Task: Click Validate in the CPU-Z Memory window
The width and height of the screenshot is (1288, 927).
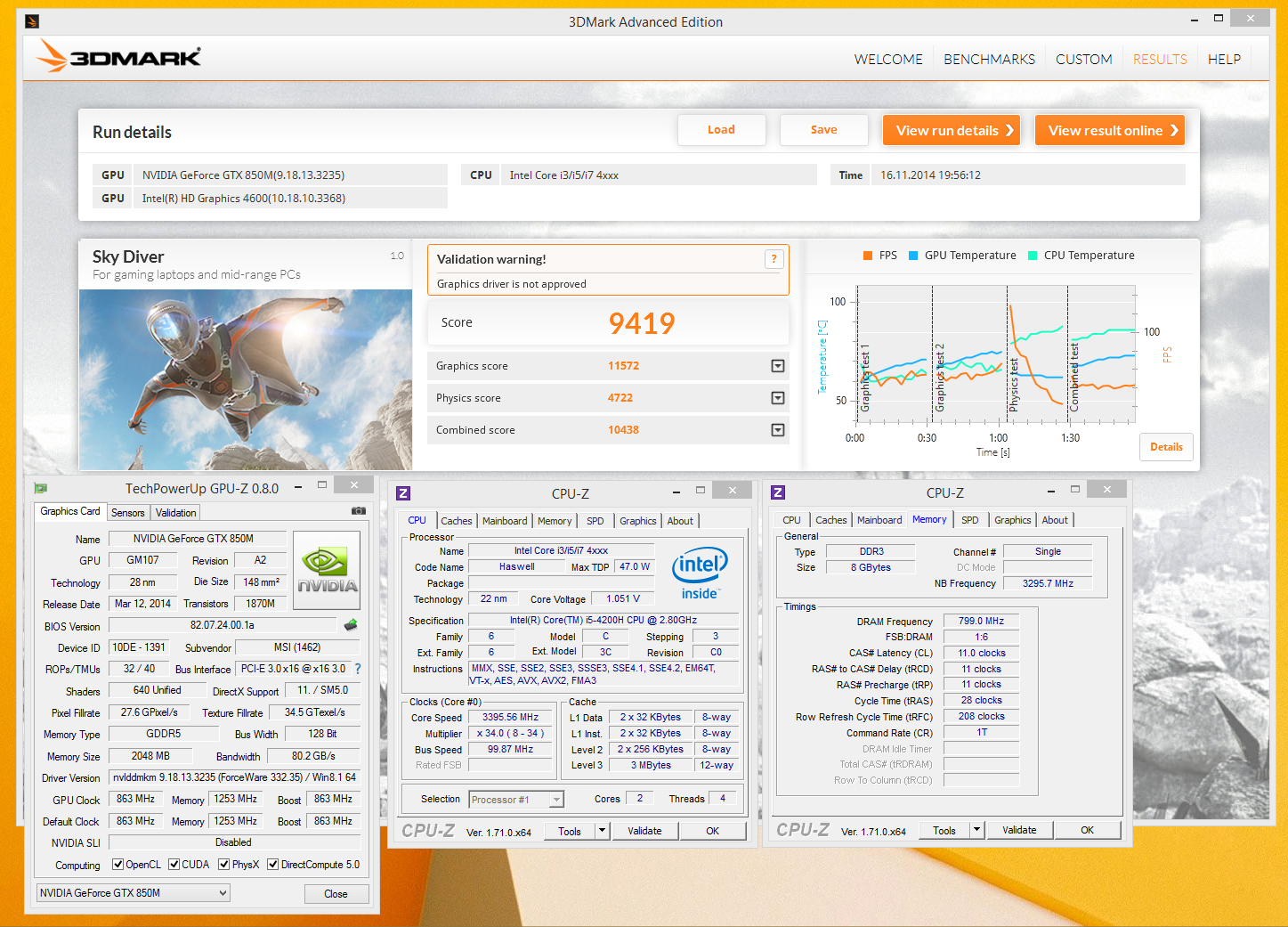Action: pos(1019,830)
